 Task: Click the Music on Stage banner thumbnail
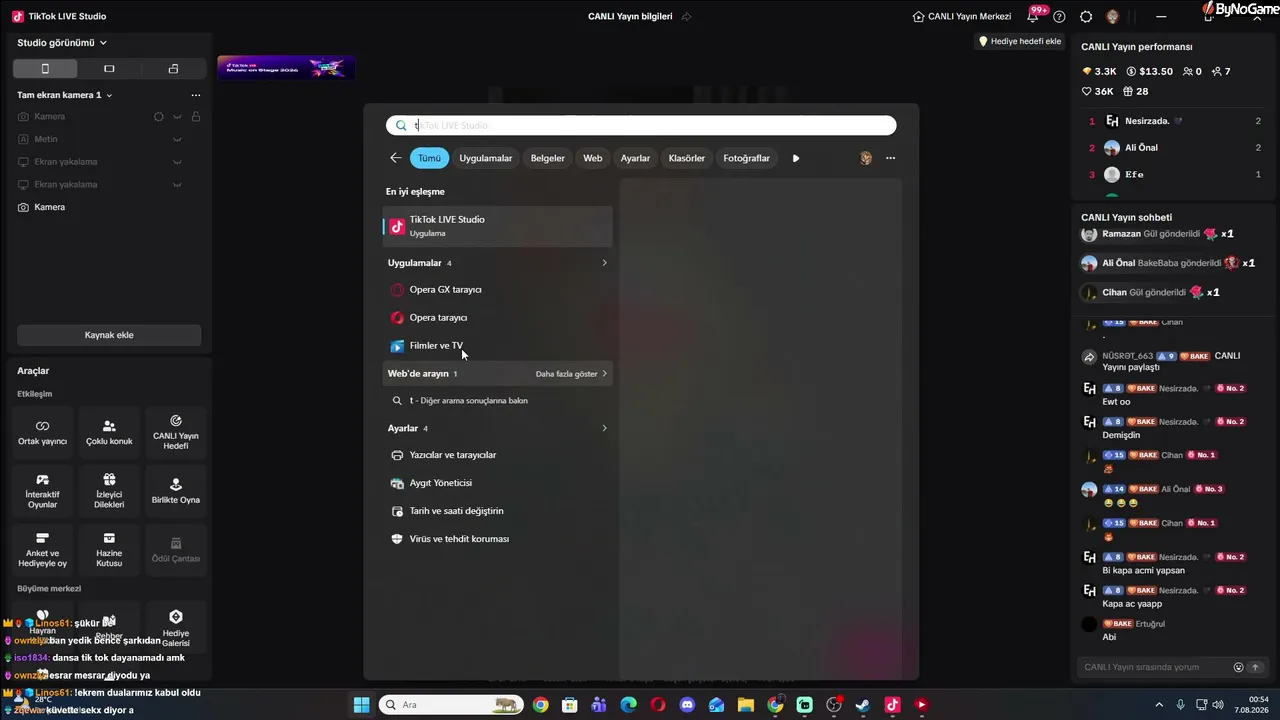click(286, 68)
